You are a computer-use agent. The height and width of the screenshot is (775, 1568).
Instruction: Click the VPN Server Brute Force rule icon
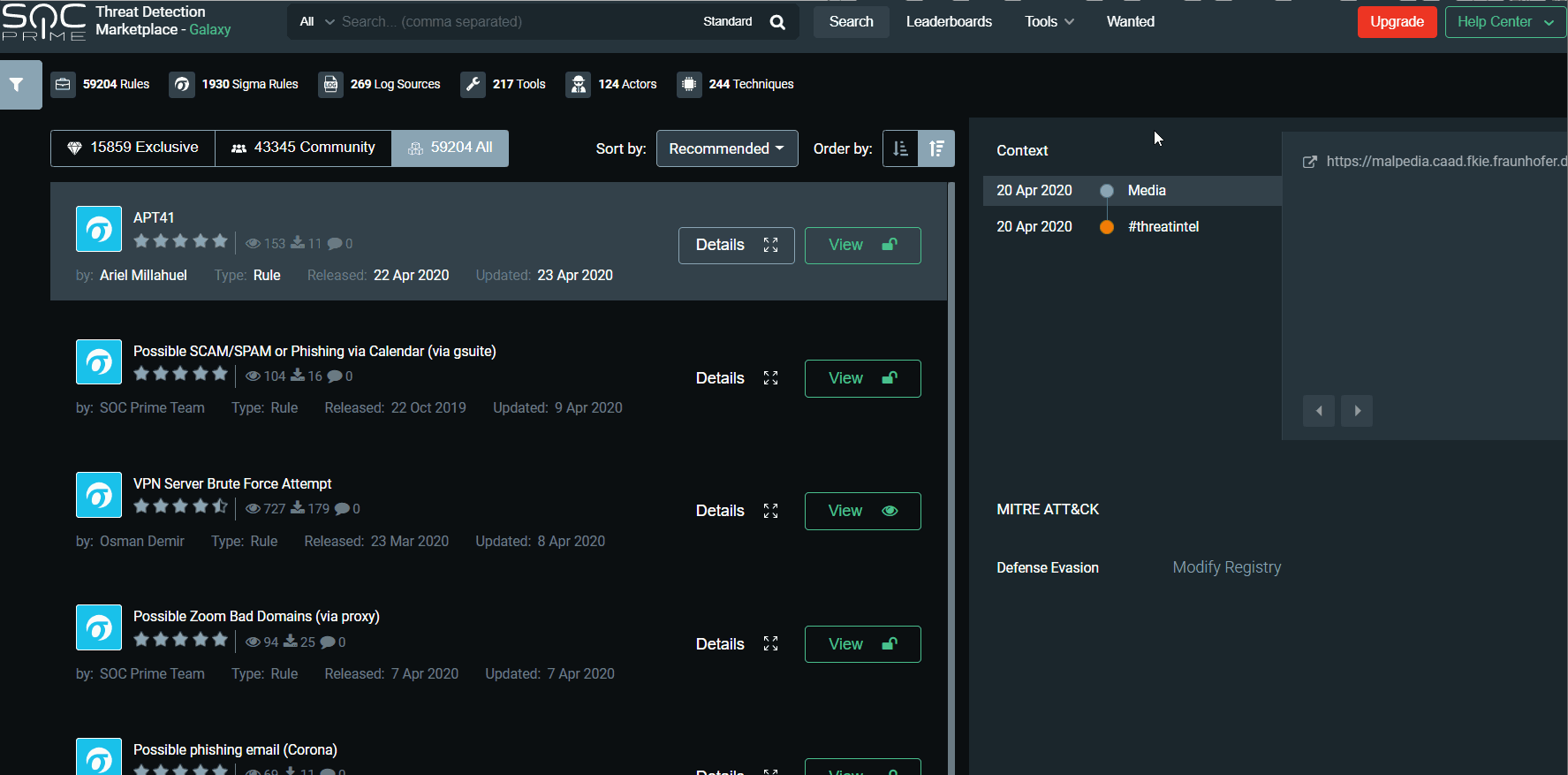pyautogui.click(x=99, y=495)
